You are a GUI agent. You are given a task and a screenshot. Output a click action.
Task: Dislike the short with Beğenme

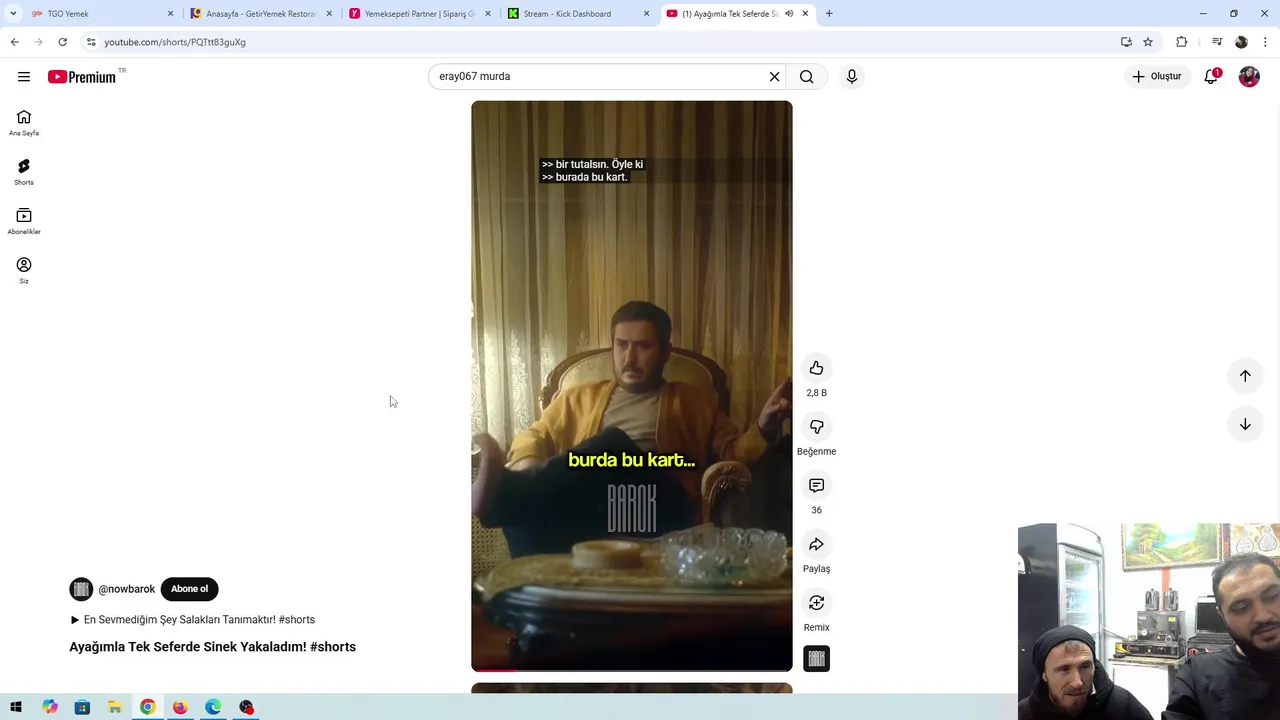(816, 427)
